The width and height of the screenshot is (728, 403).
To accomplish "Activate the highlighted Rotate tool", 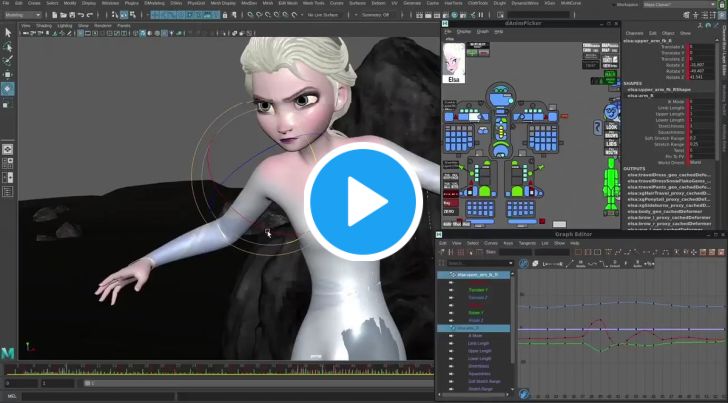I will 8,89.
